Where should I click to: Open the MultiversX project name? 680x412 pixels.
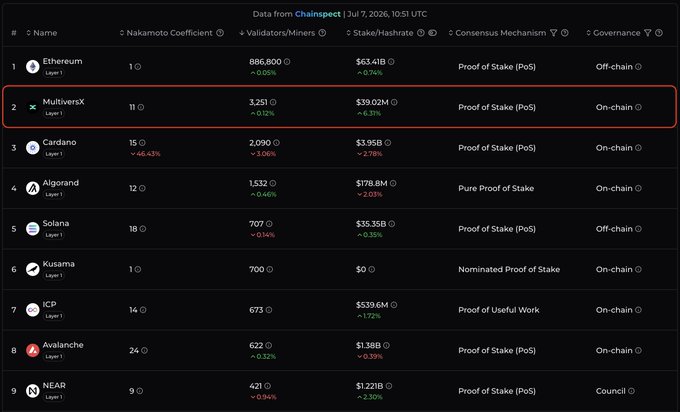click(63, 102)
